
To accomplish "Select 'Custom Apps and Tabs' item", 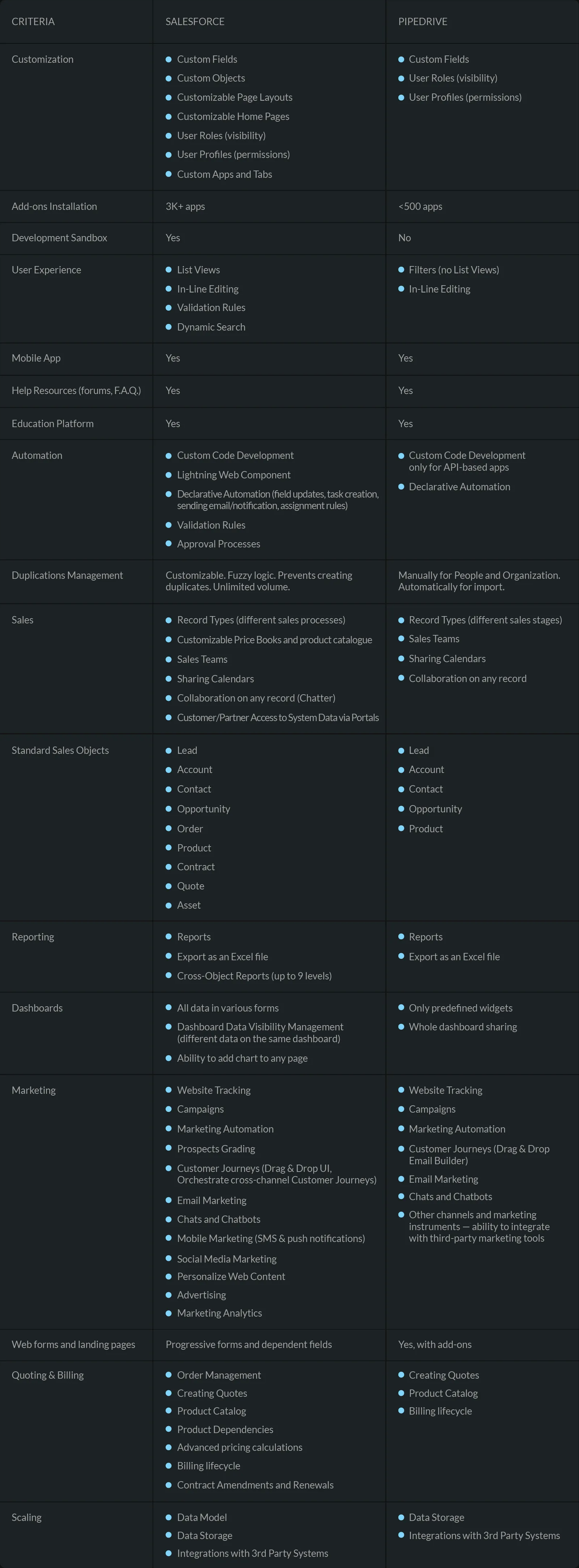I will 225,174.
